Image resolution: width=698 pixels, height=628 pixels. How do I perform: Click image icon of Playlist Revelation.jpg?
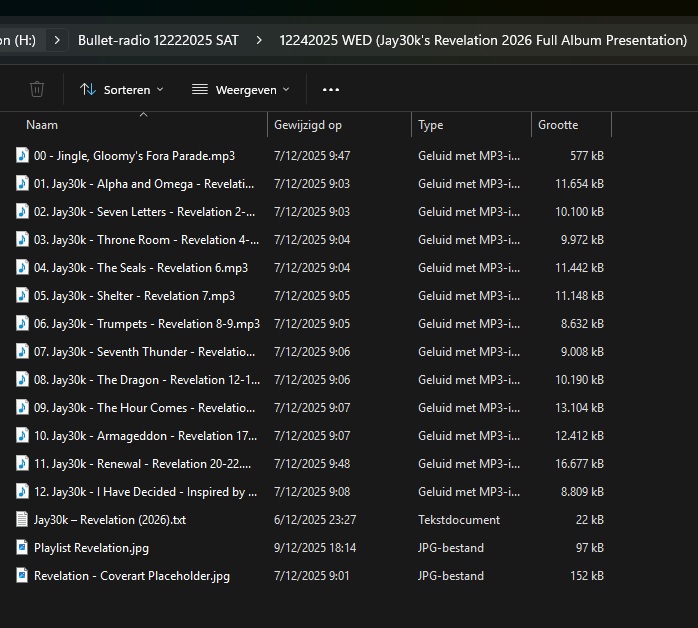point(22,547)
